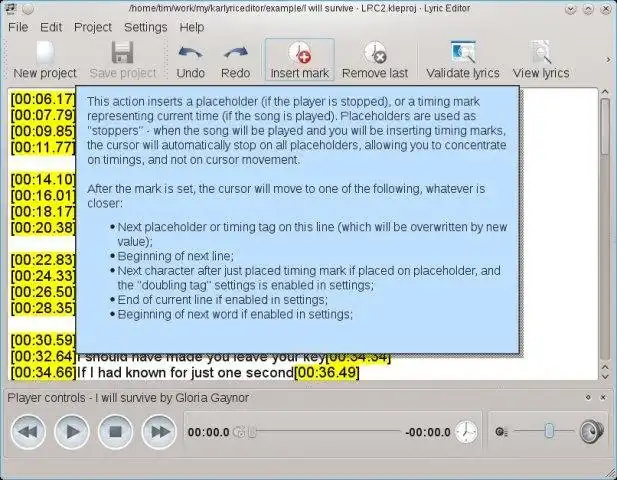Undo the last edit

[190, 60]
